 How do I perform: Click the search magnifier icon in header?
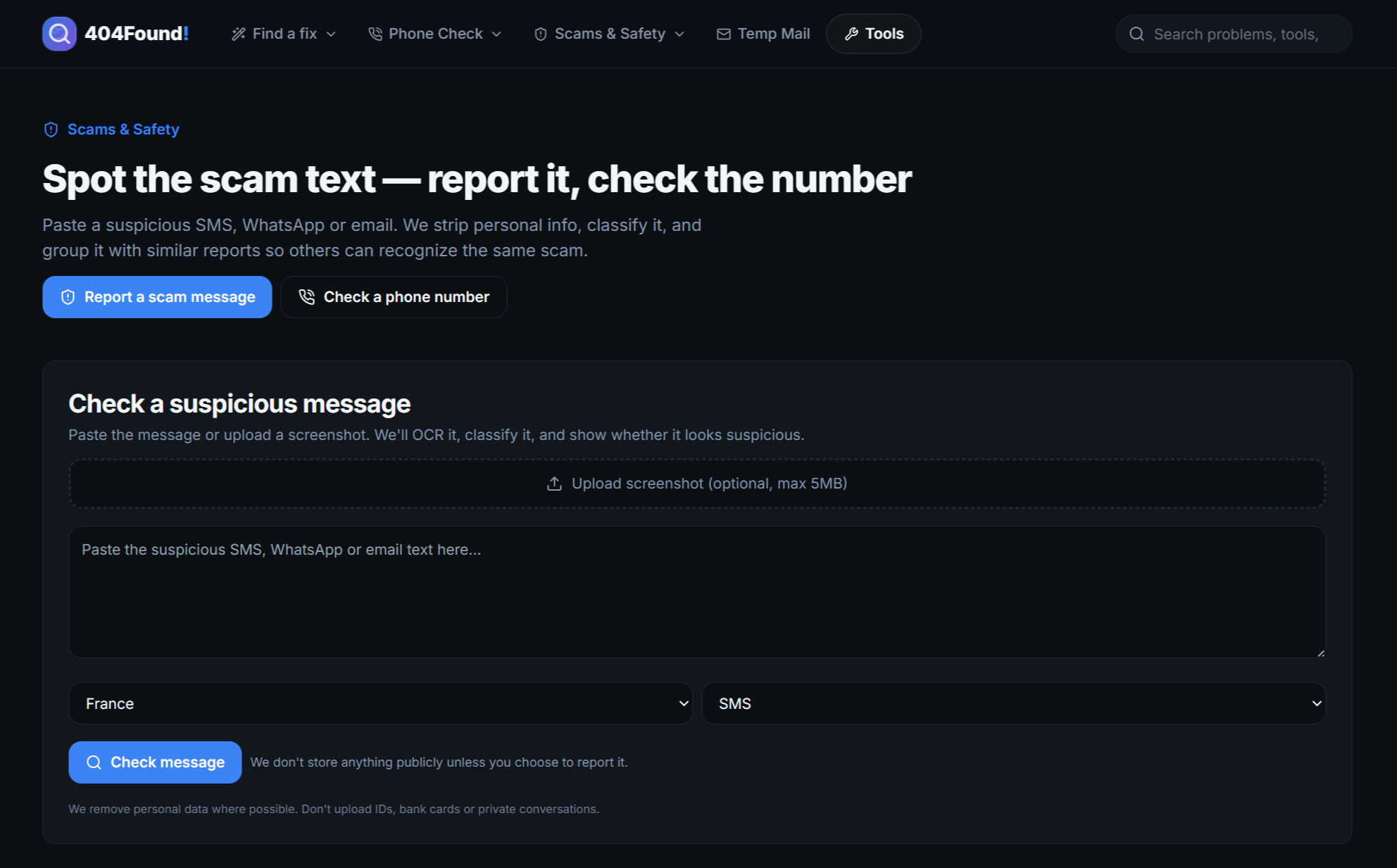click(x=1136, y=34)
